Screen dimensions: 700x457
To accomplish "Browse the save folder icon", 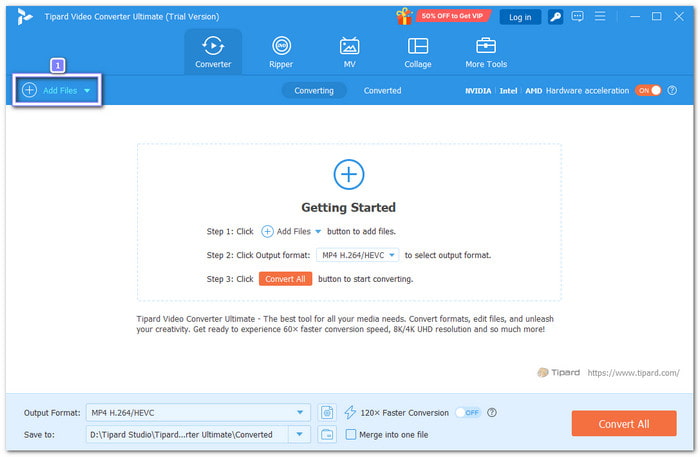I will click(x=327, y=434).
